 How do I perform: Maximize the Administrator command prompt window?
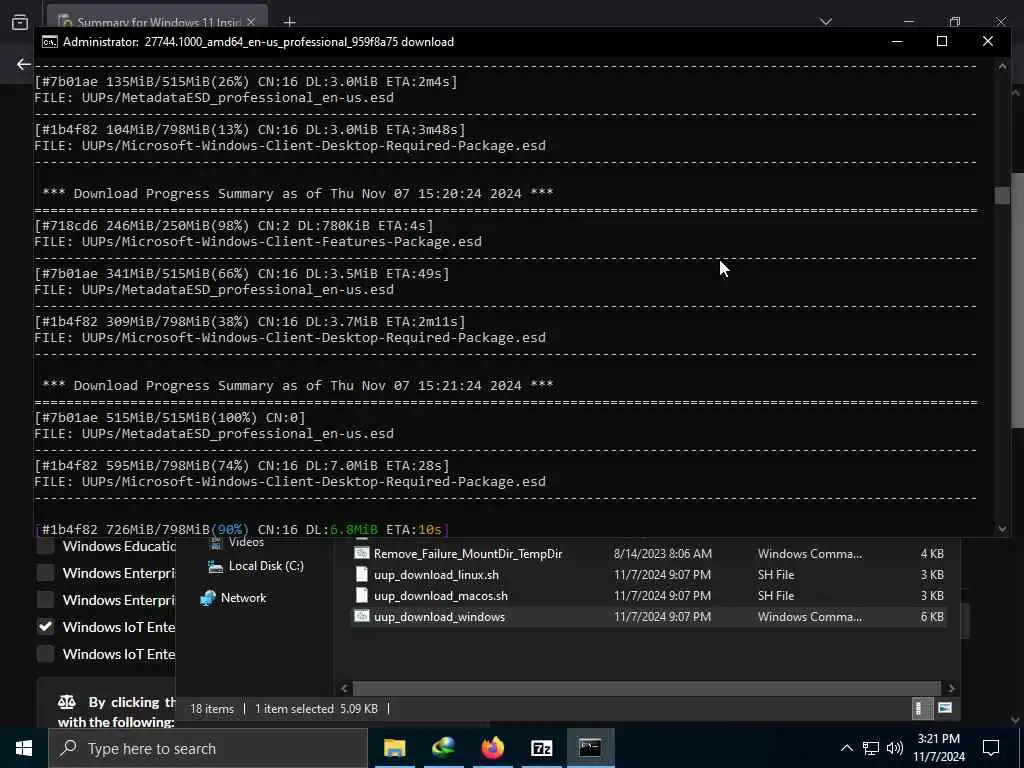tap(942, 41)
